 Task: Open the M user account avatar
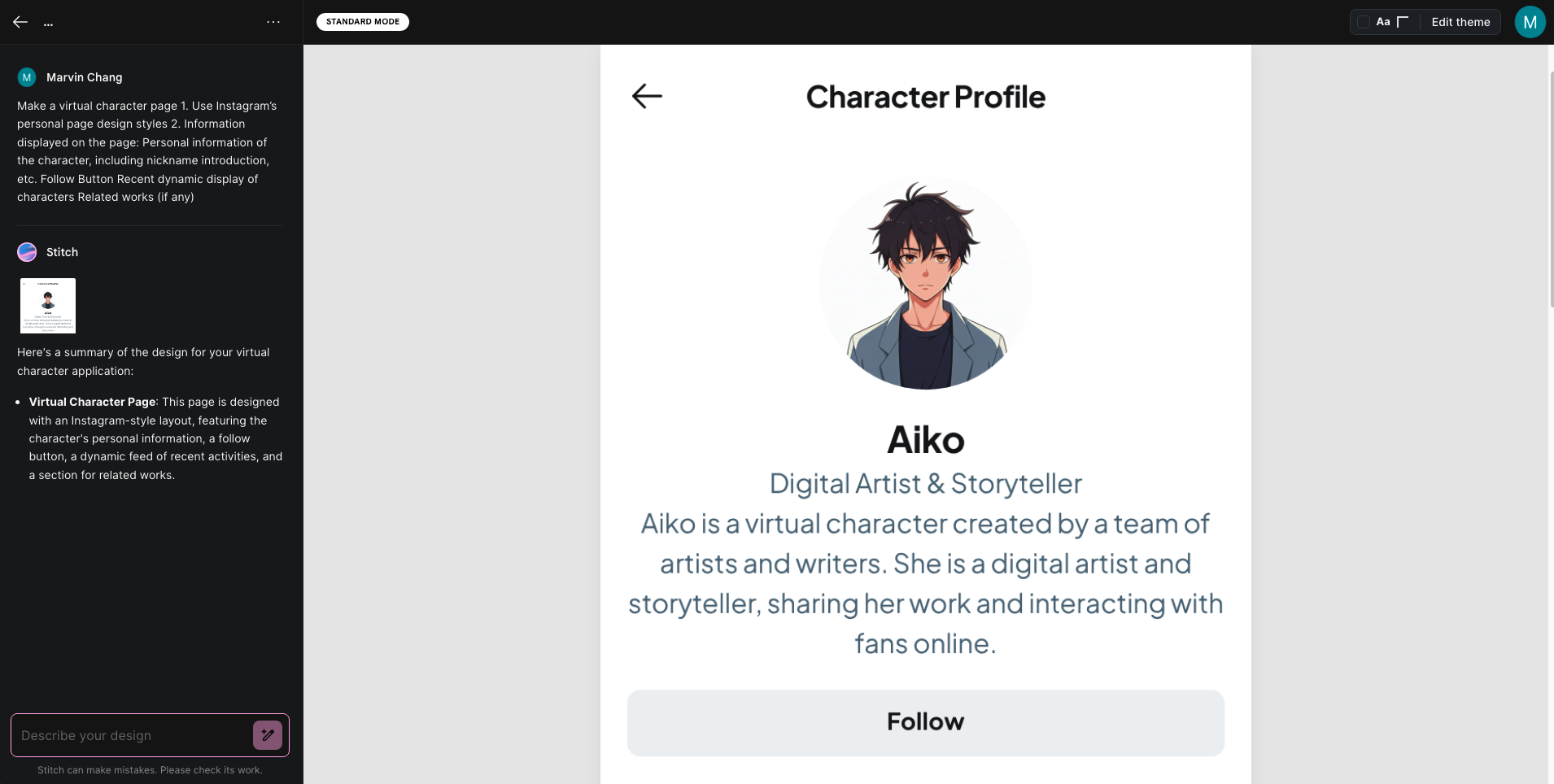1530,22
